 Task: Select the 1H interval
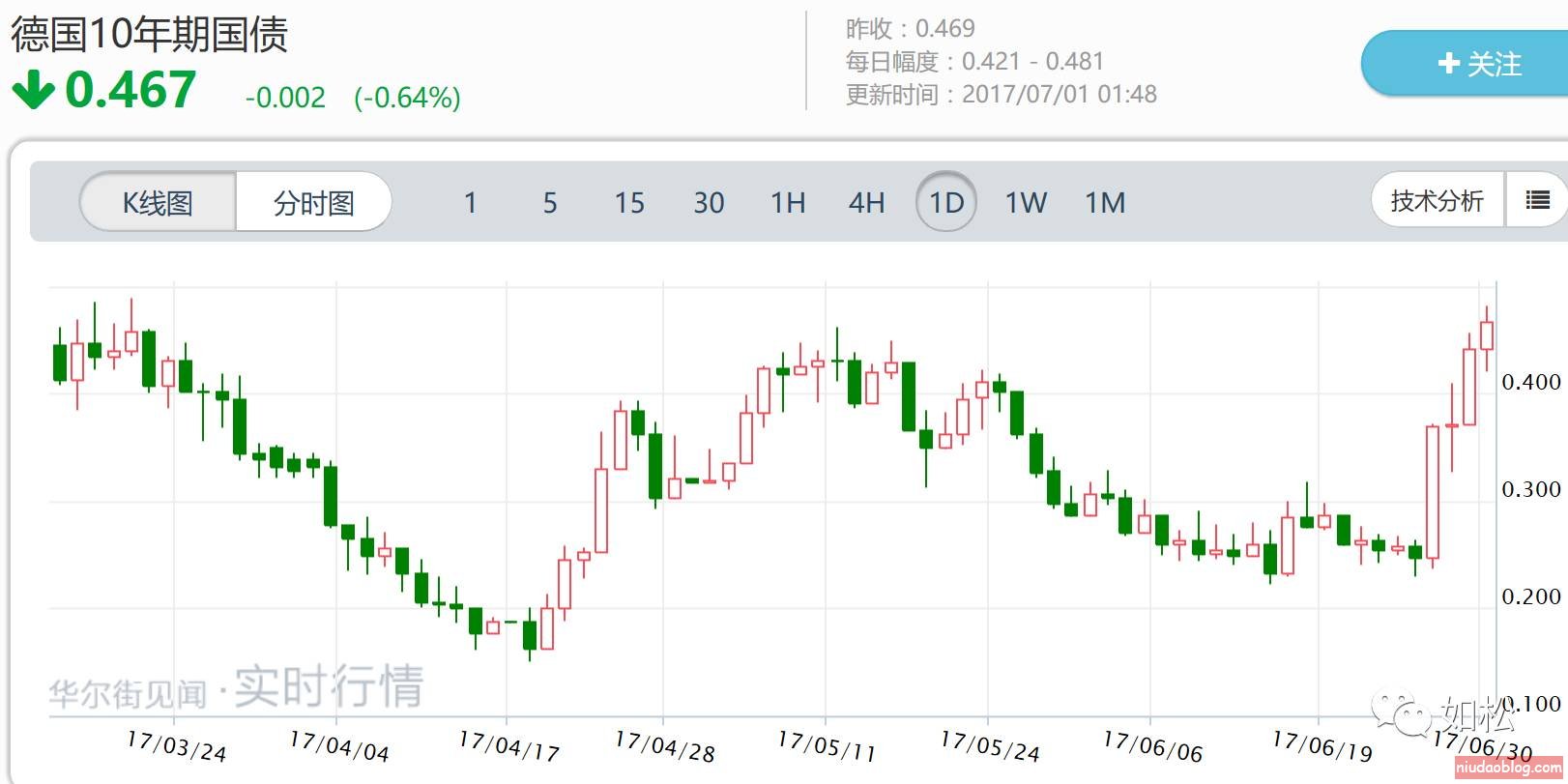pyautogui.click(x=788, y=203)
